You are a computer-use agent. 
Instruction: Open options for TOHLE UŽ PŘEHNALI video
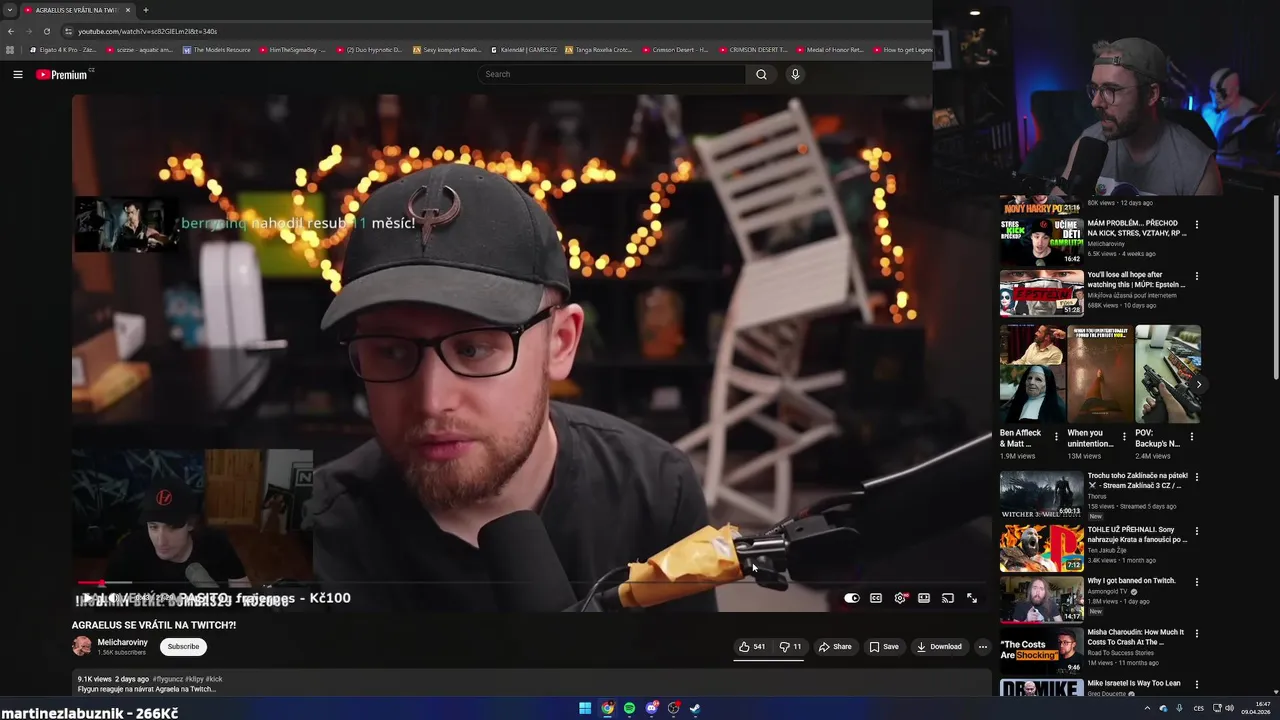click(x=1196, y=531)
